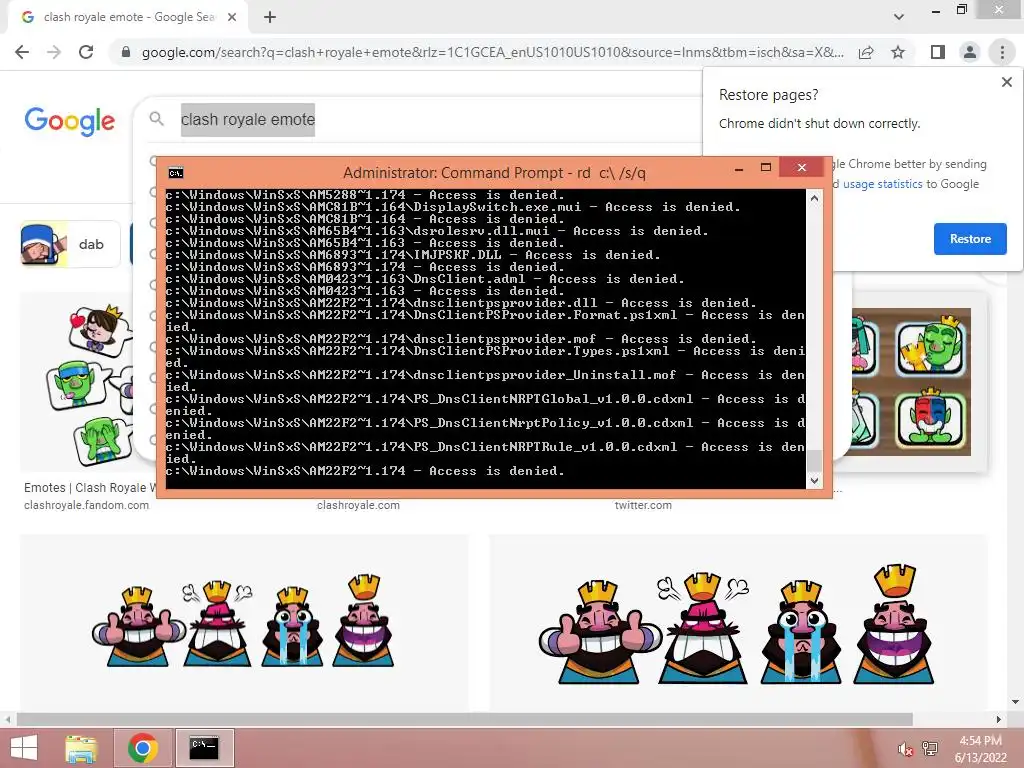Click the Command Prompt scrollbar up arrow

click(814, 198)
